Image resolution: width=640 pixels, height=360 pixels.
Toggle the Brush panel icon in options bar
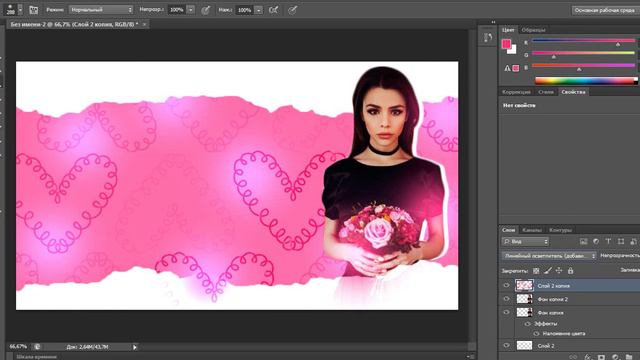click(x=33, y=10)
